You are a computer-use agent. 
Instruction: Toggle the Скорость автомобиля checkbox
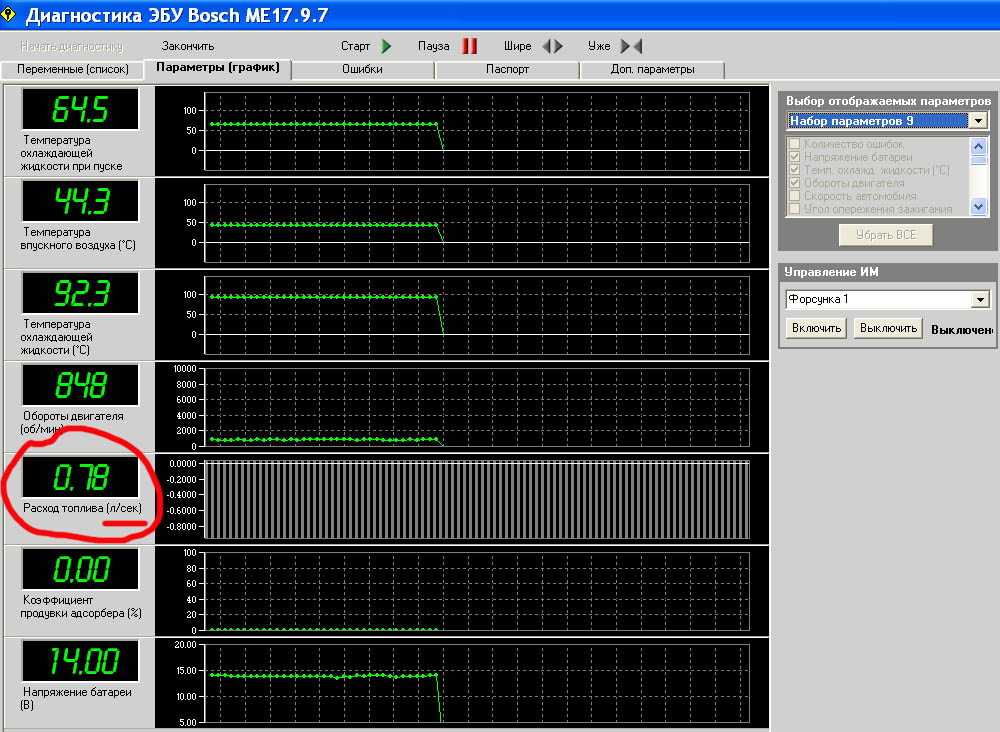click(795, 196)
